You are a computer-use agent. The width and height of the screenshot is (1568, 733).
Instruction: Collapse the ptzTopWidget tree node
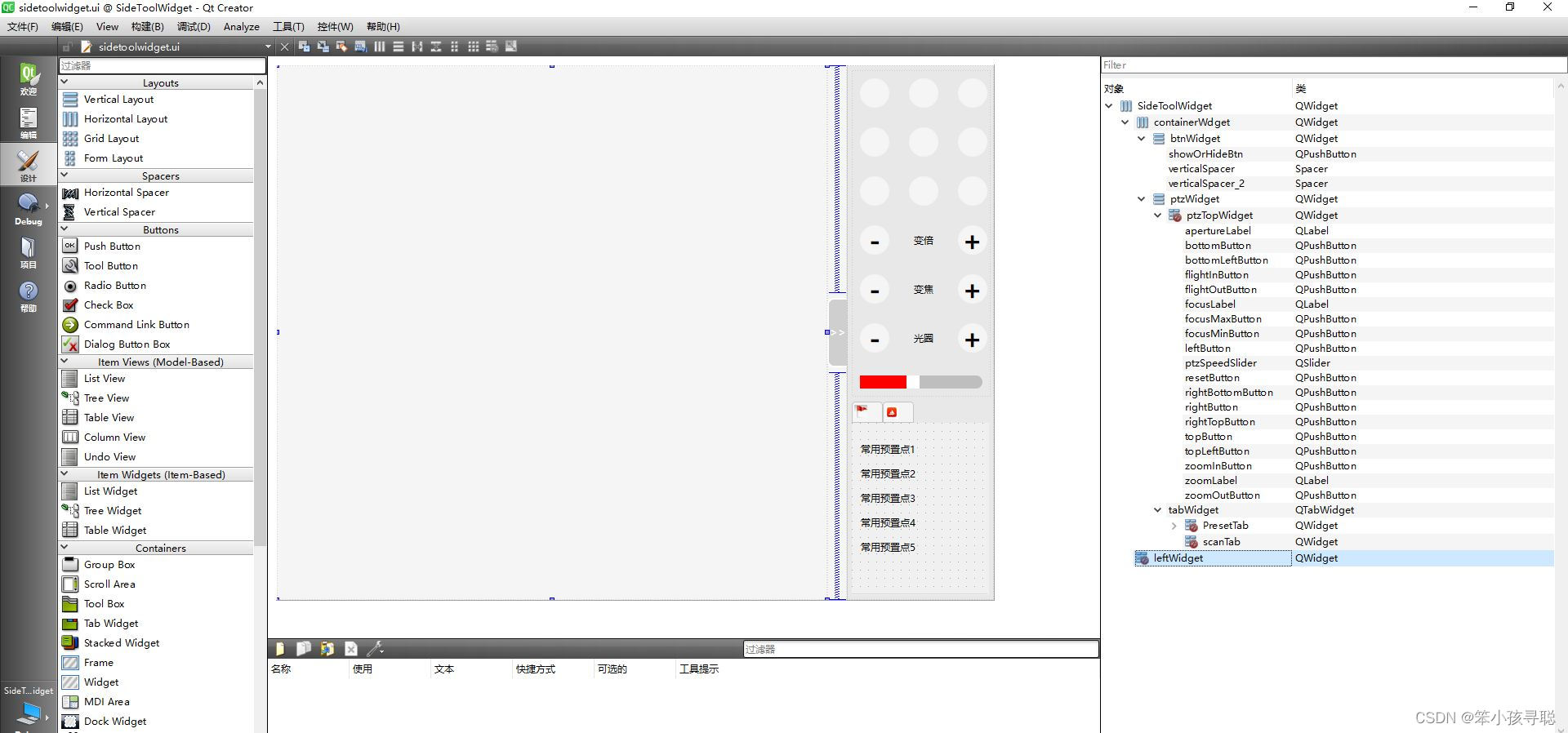[x=1158, y=215]
